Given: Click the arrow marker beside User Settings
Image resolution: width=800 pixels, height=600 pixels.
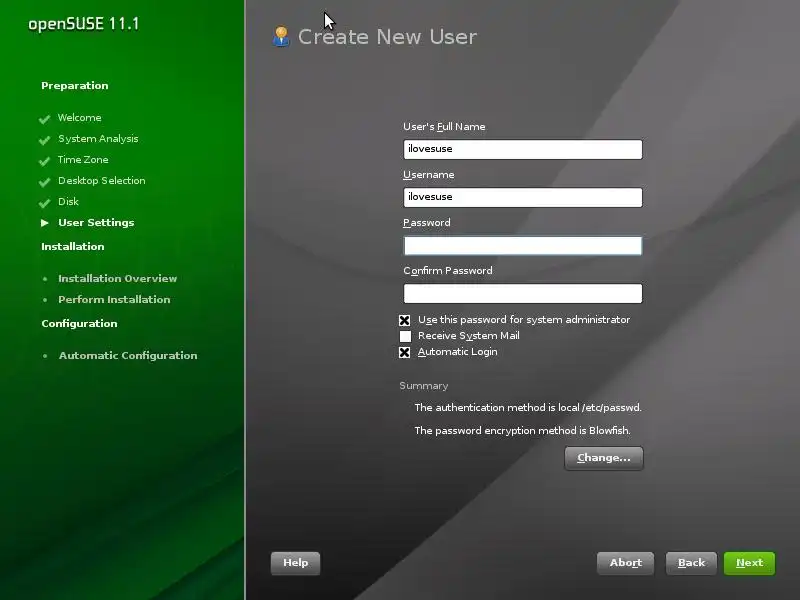Looking at the screenshot, I should [45, 223].
